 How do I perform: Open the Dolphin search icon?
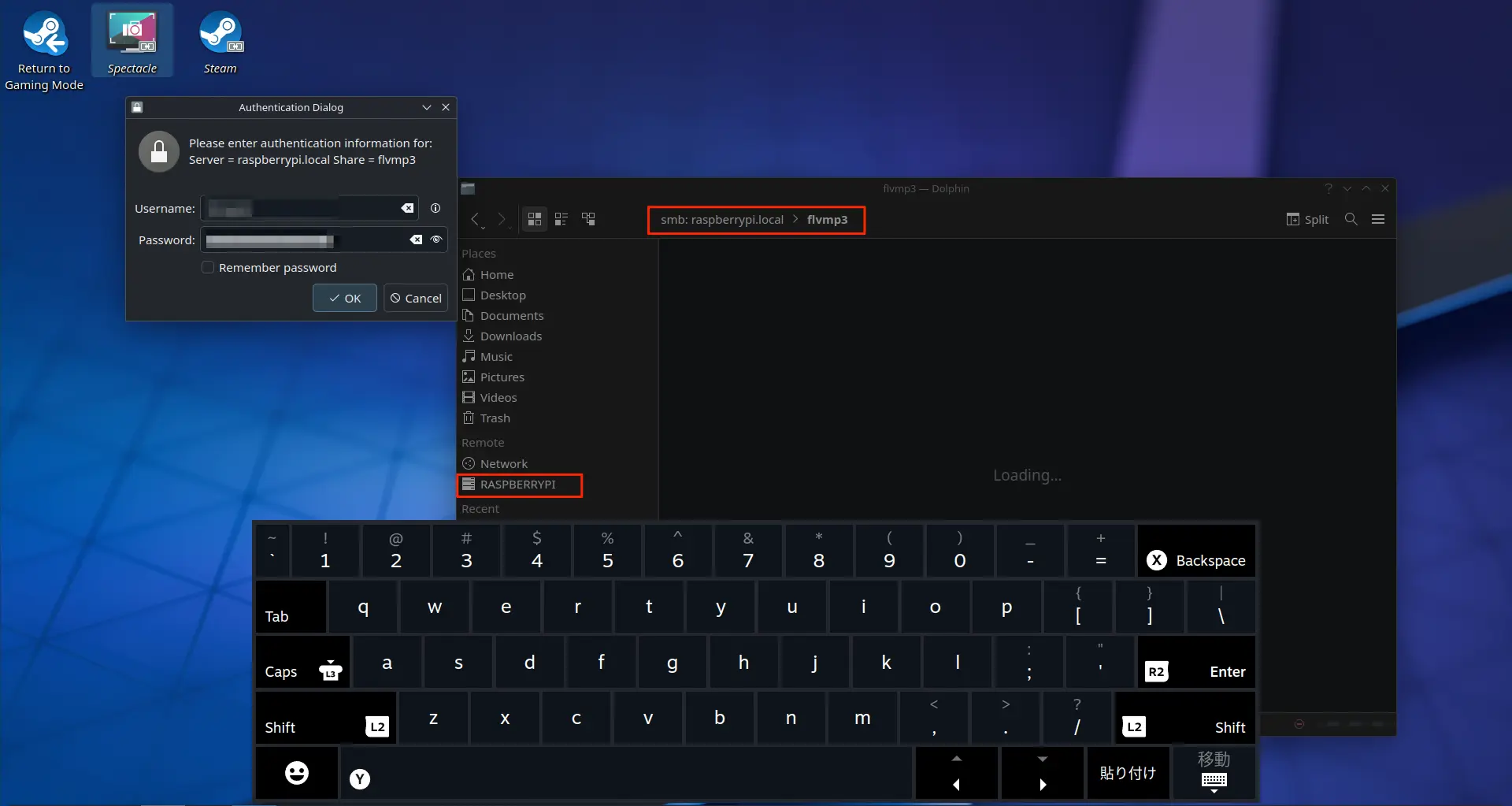tap(1351, 219)
